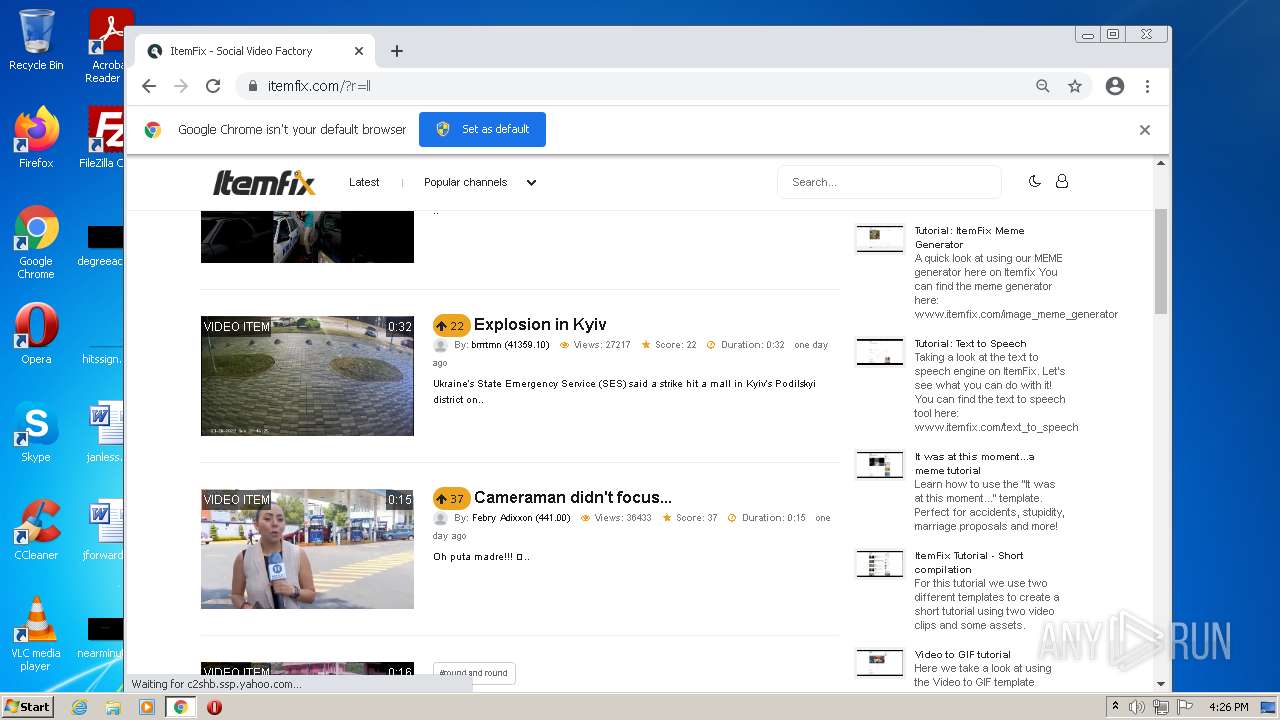The width and height of the screenshot is (1280, 720).
Task: Launch Internet Explorer from taskbar
Action: 79,707
